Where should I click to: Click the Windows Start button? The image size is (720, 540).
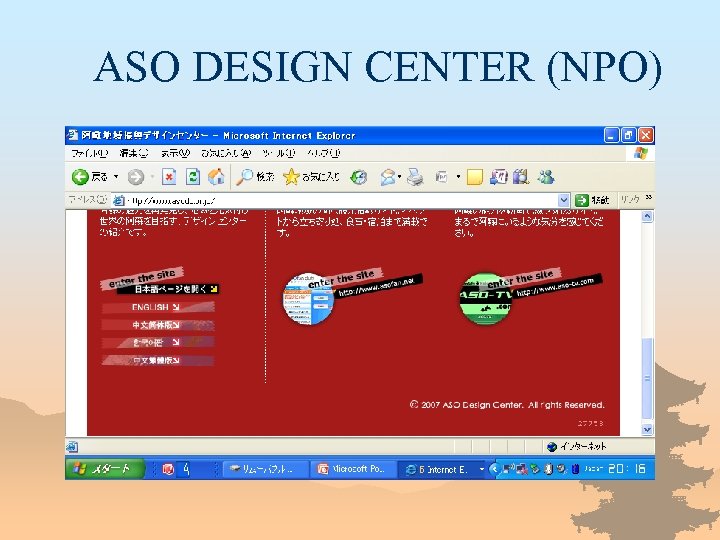pos(105,469)
